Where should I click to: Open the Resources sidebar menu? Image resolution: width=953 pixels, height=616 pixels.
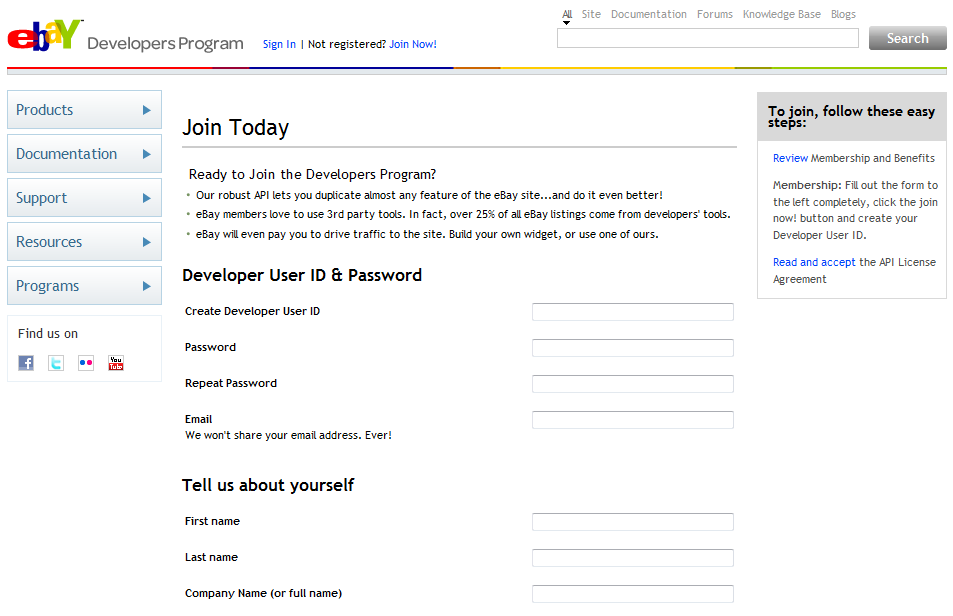coord(84,242)
